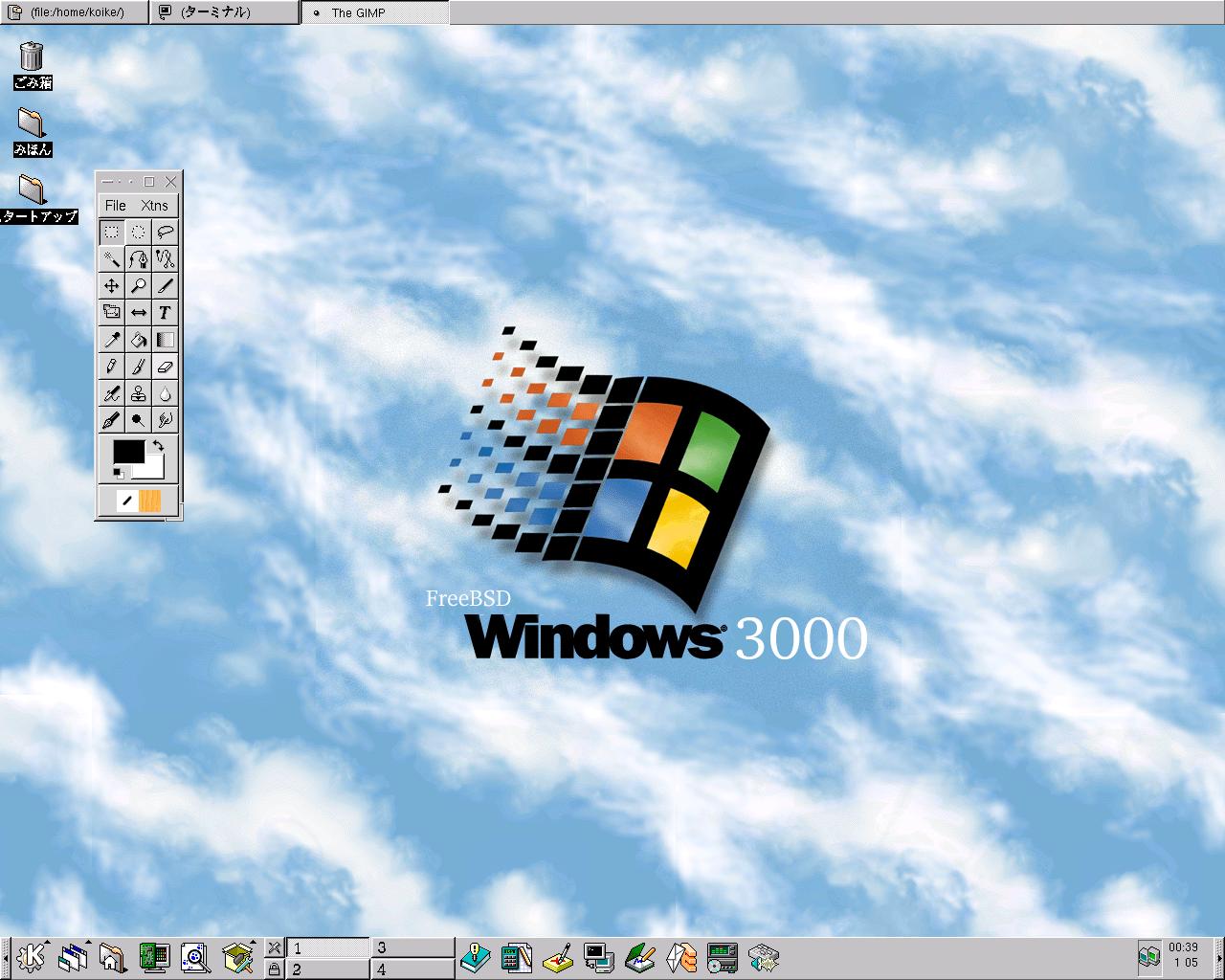Switch to the file:/home/koike/ taskbar window
The image size is (1225, 980).
(75, 12)
